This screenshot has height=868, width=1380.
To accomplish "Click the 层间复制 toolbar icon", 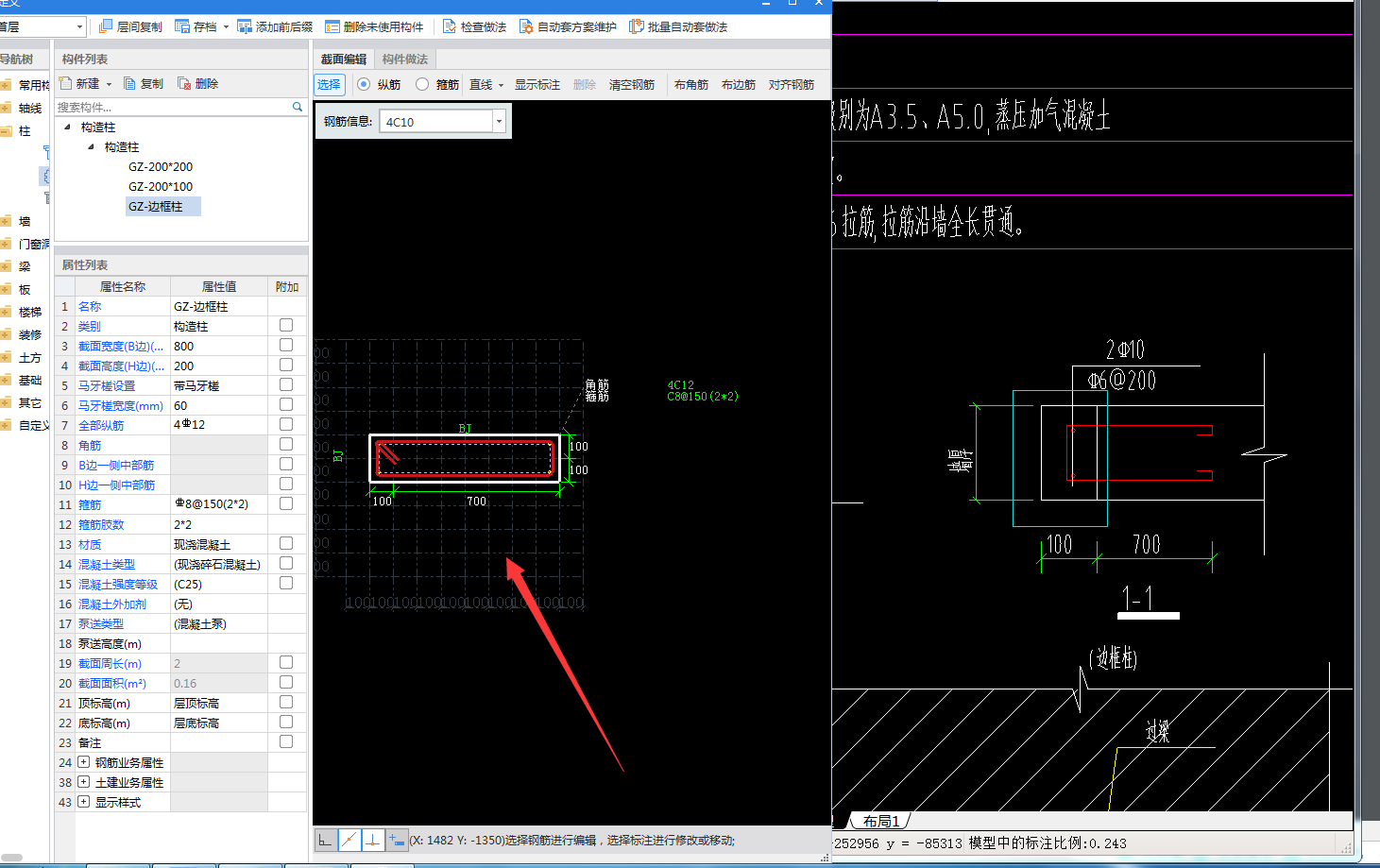I will pos(106,26).
